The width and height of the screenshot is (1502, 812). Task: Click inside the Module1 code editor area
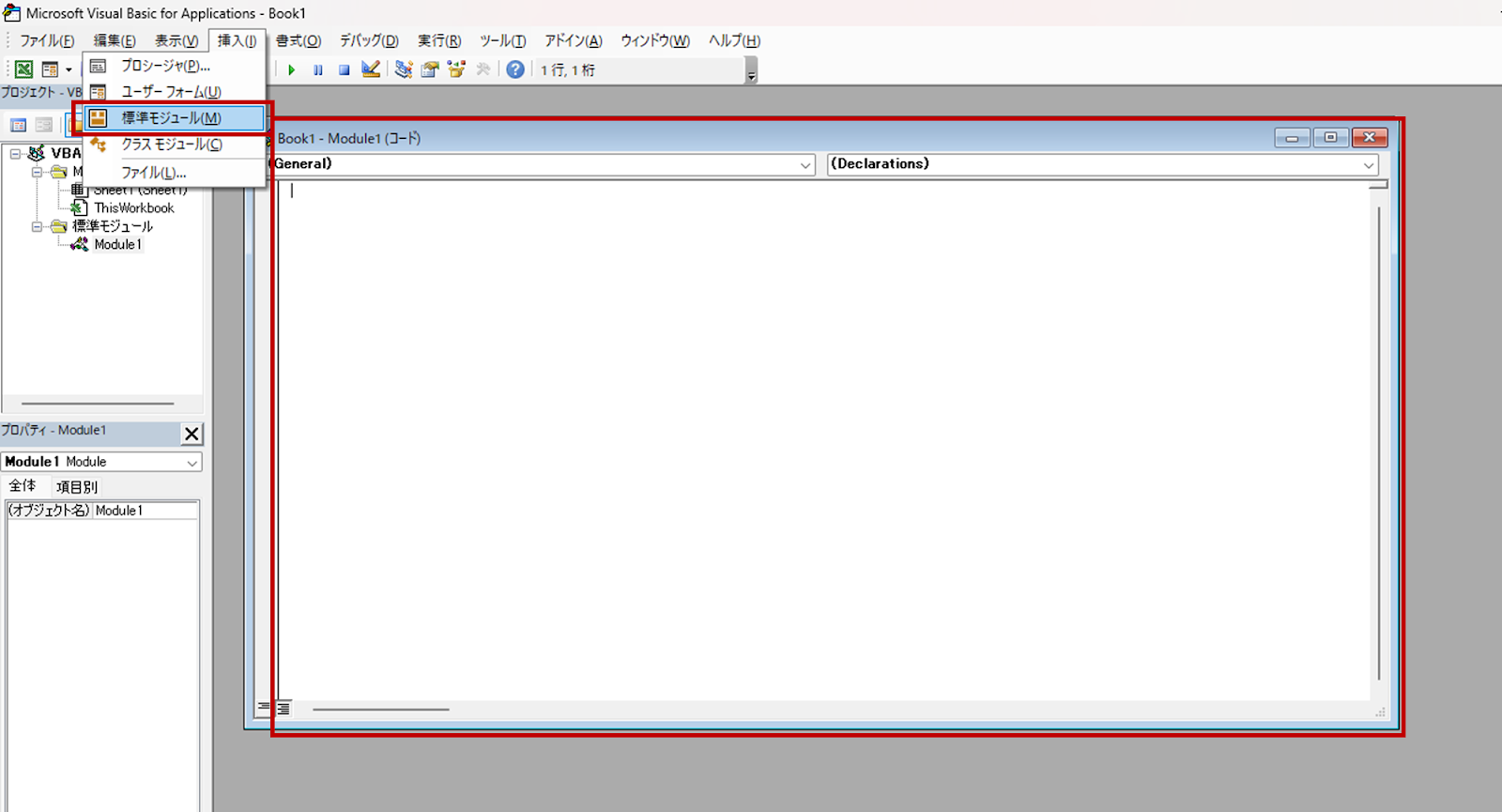pyautogui.click(x=826, y=439)
